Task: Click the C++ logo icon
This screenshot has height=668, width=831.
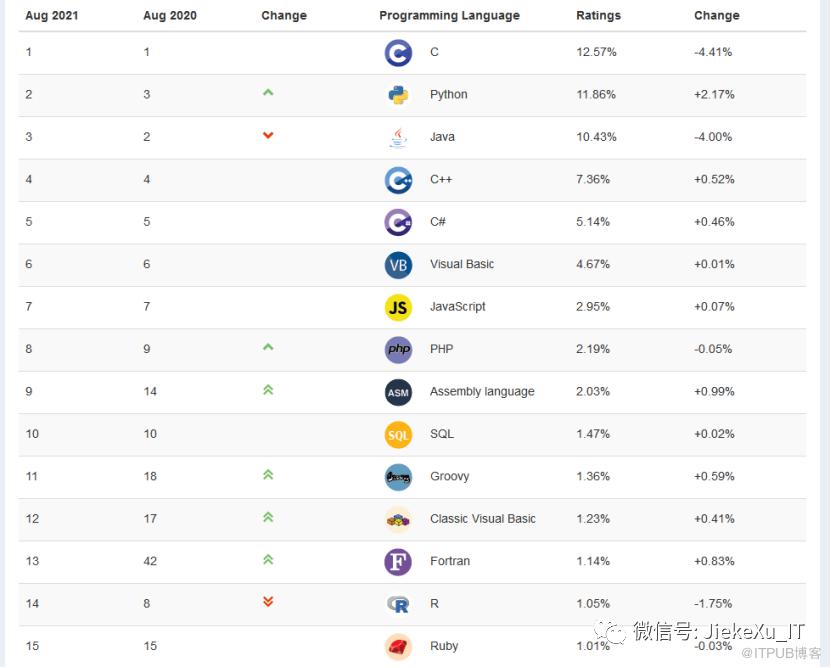Action: [x=398, y=180]
